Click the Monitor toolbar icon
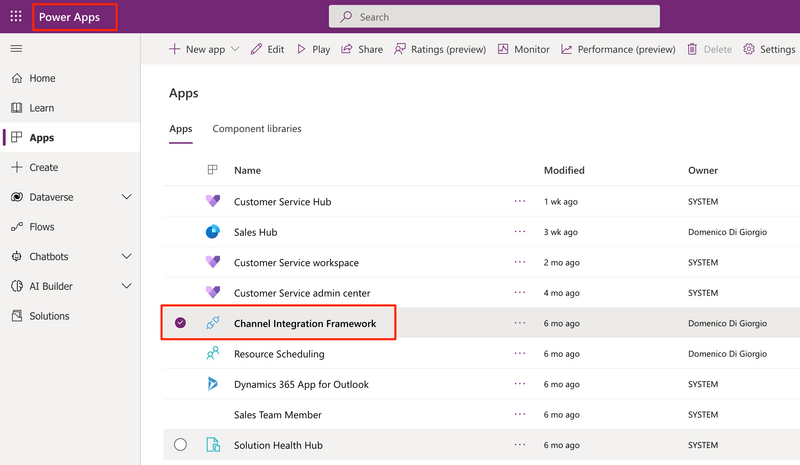 coord(503,49)
